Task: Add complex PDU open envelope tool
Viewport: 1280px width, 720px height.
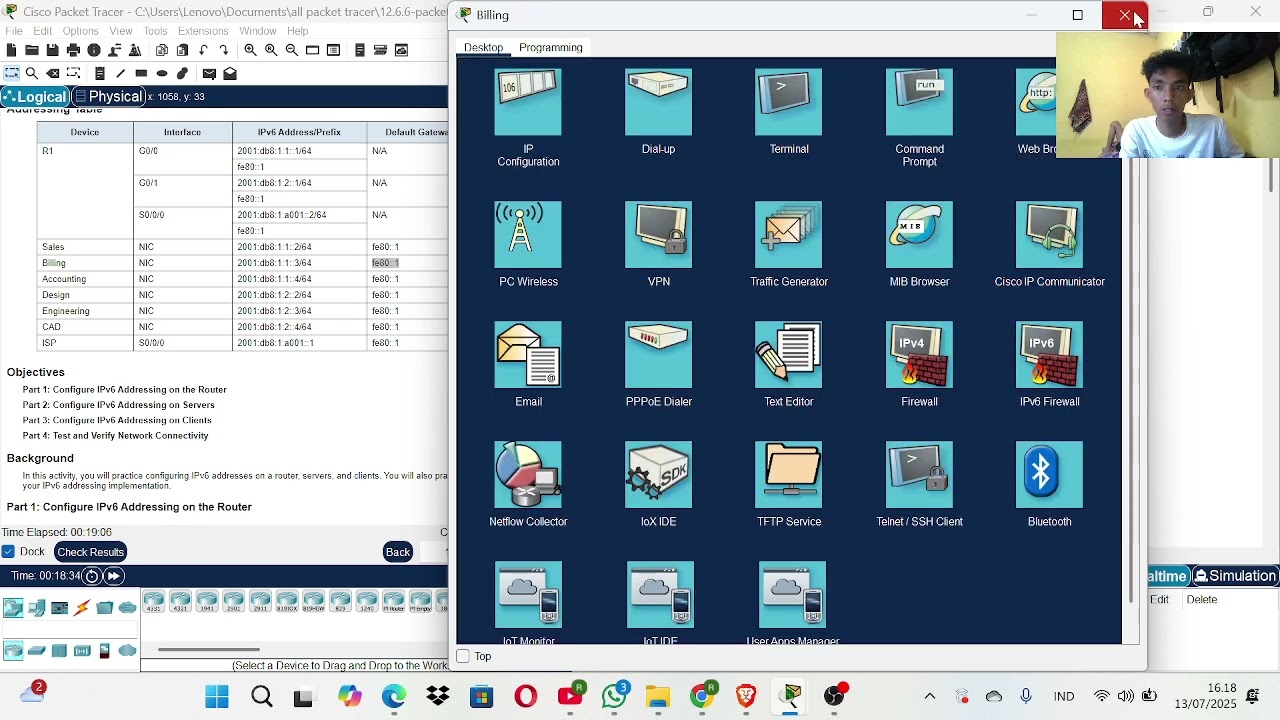Action: [x=230, y=73]
